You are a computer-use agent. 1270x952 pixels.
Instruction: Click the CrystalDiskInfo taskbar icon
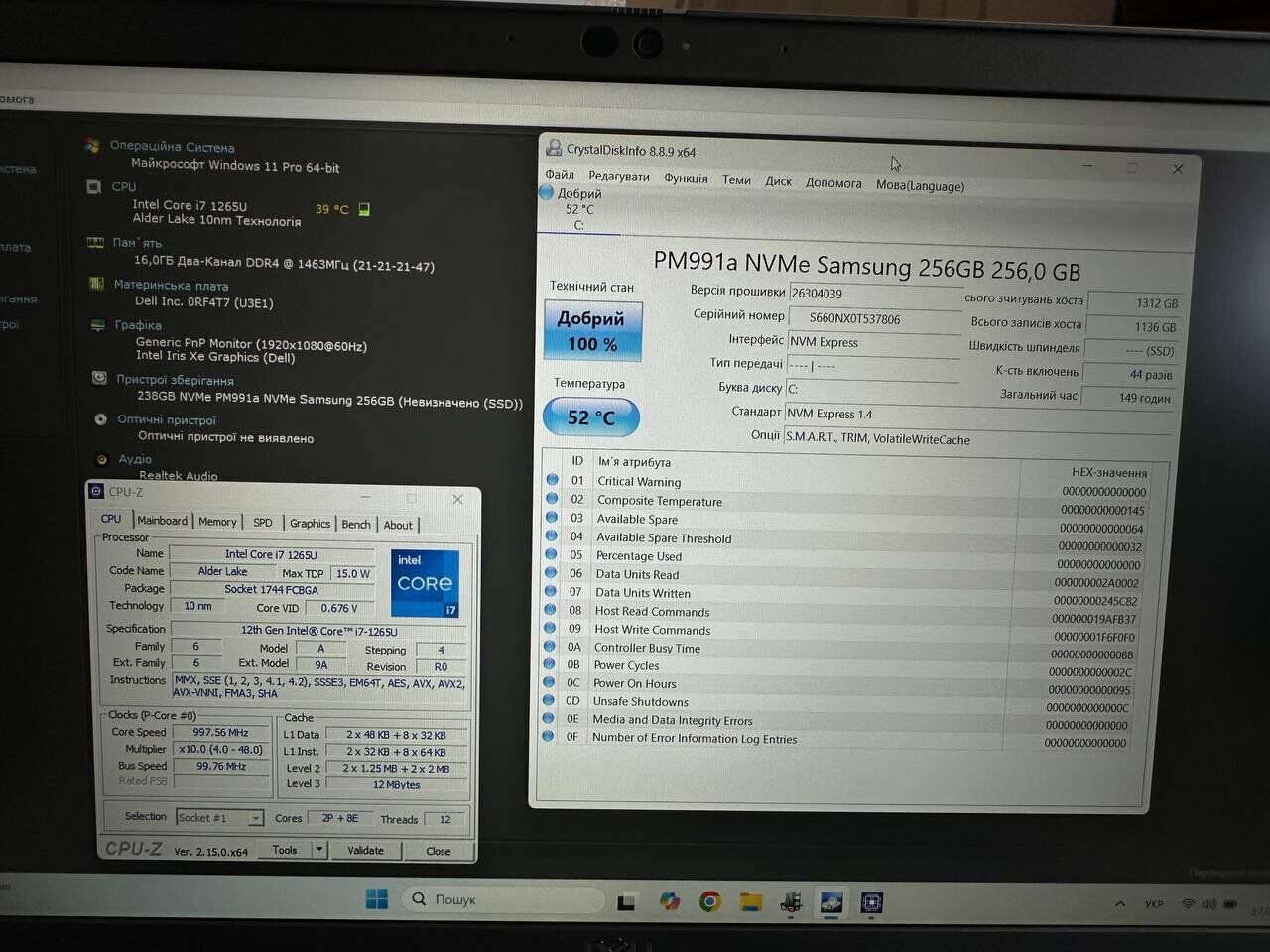click(x=830, y=901)
